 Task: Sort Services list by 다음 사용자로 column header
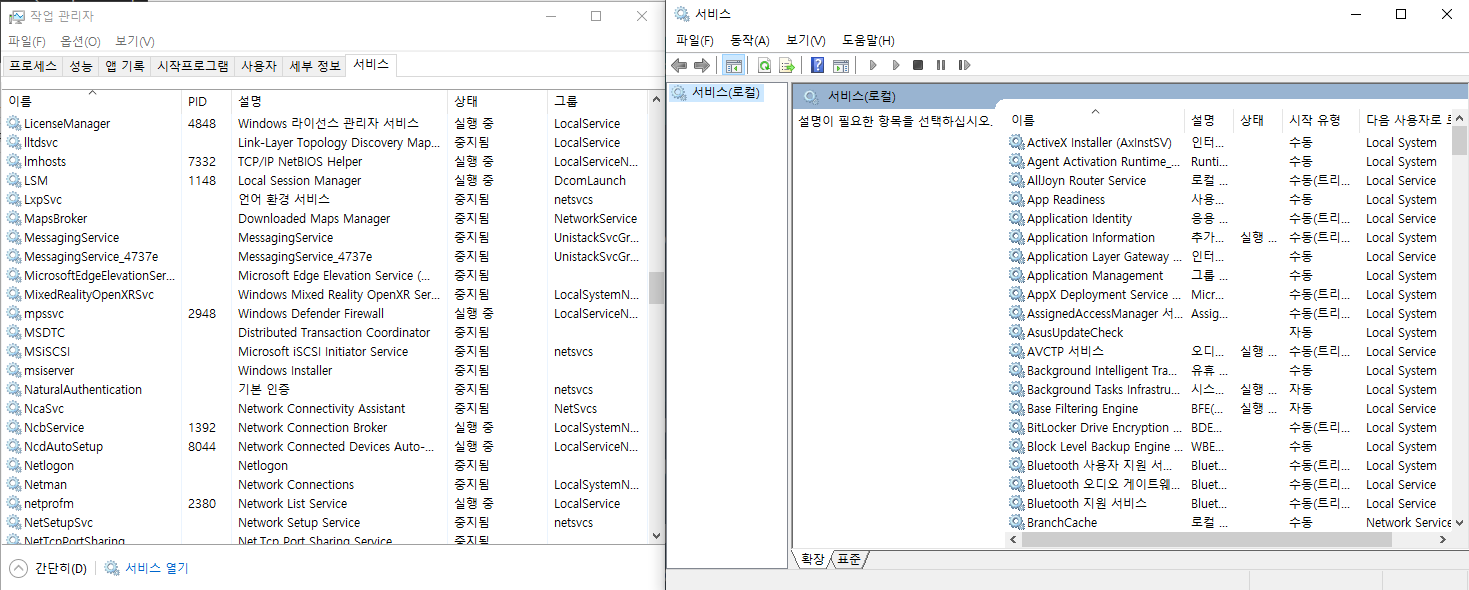[x=1405, y=120]
